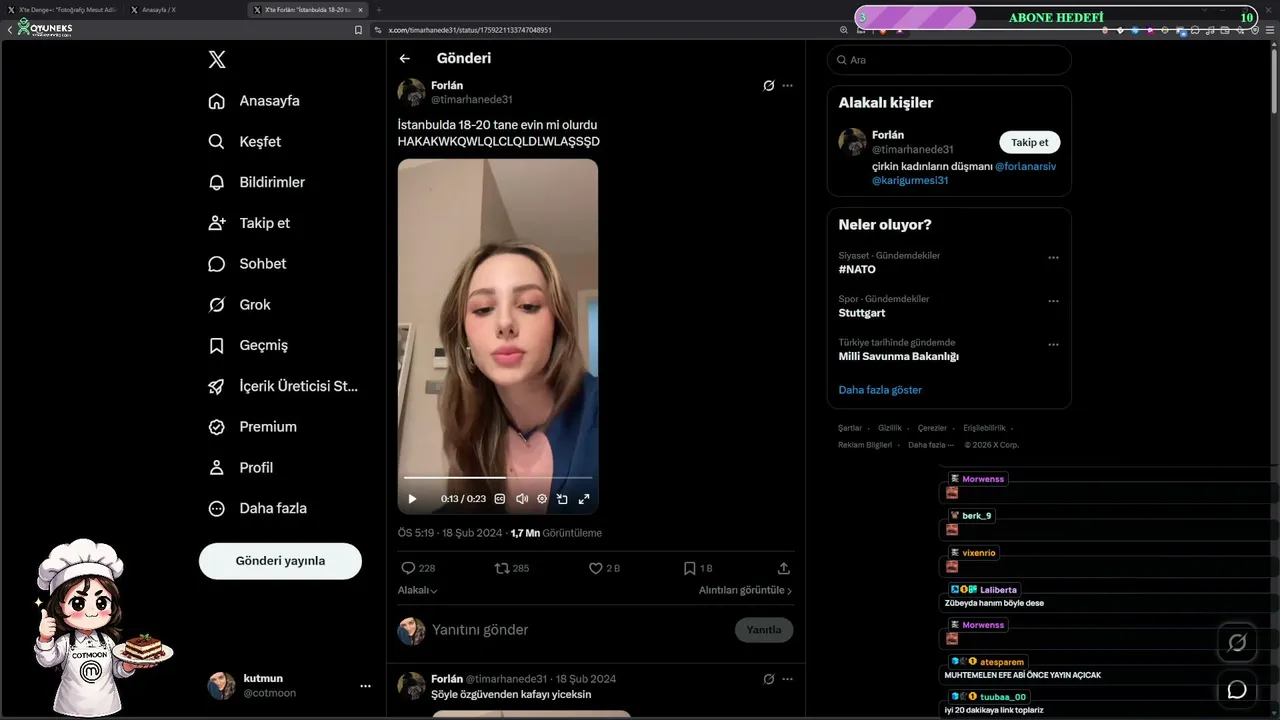Bookmark this page from the address bar
The height and width of the screenshot is (720, 1280).
click(358, 30)
